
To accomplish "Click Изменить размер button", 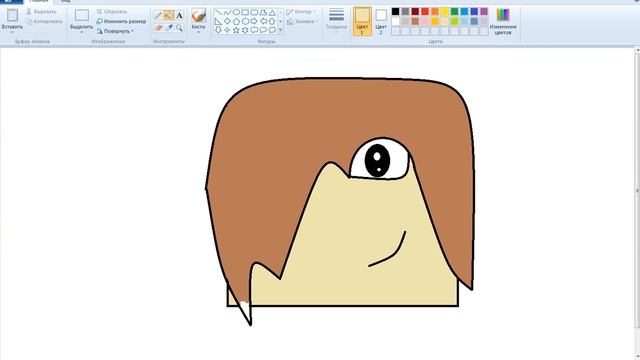I will point(122,21).
